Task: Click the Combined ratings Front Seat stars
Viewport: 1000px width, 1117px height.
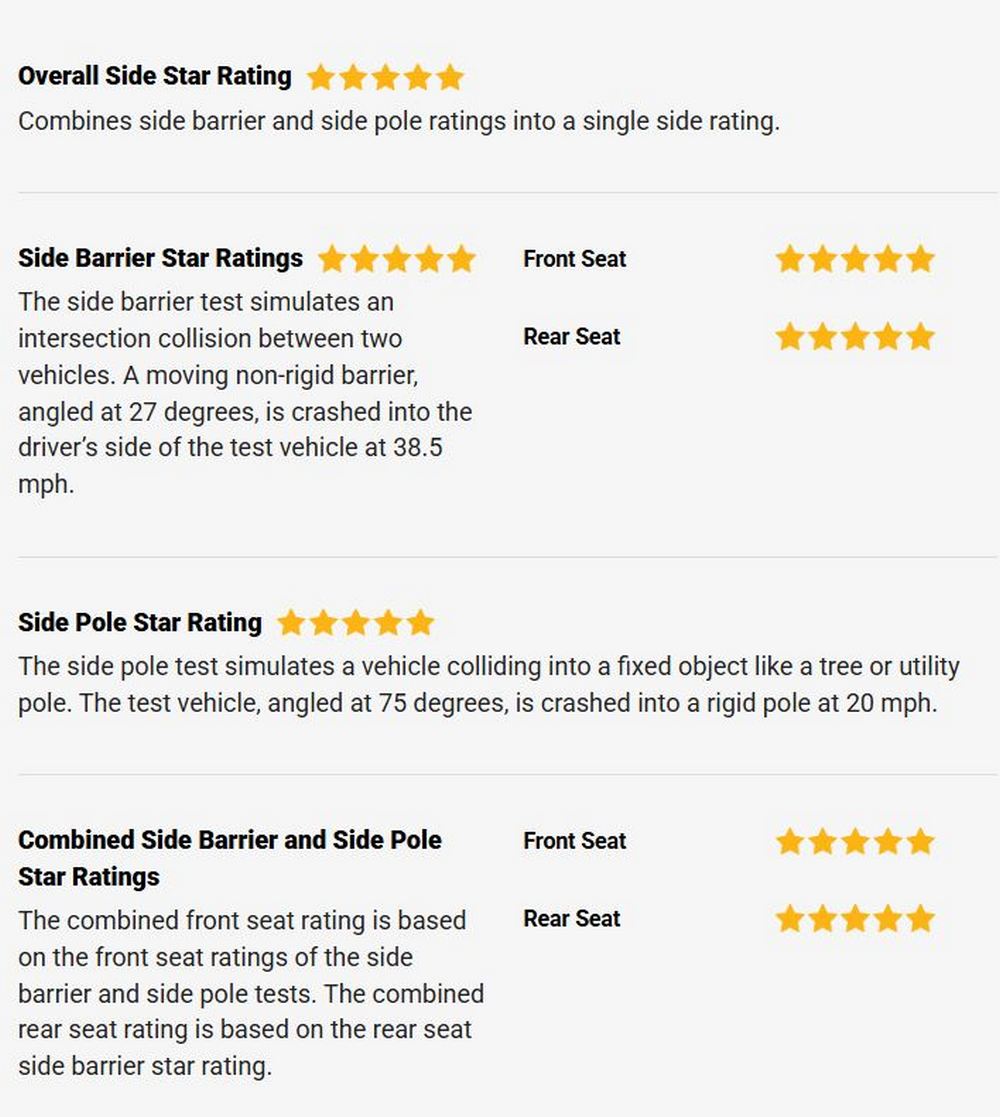Action: (x=855, y=841)
